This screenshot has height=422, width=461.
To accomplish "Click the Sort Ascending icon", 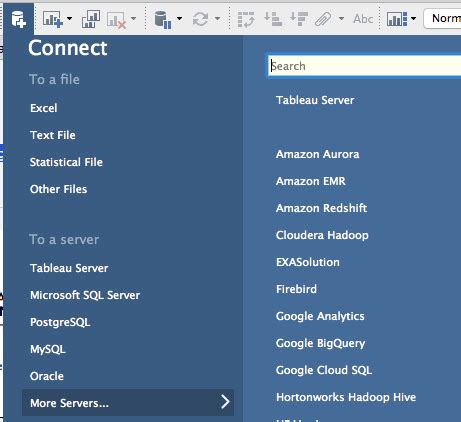I will [273, 19].
